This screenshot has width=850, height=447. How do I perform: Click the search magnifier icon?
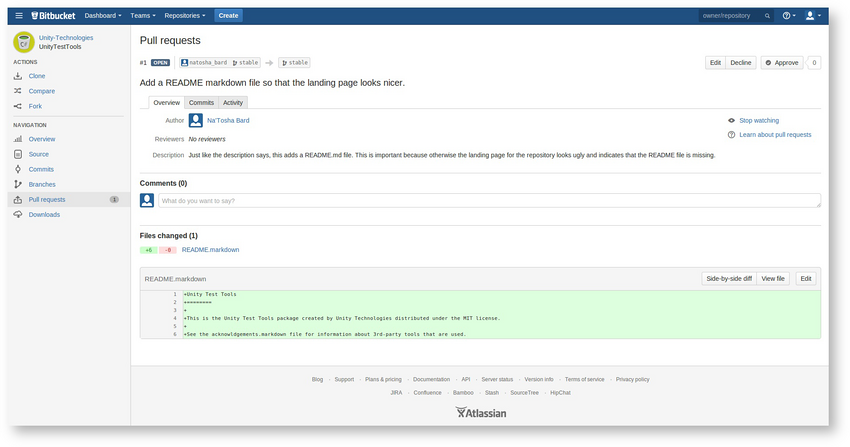click(767, 16)
